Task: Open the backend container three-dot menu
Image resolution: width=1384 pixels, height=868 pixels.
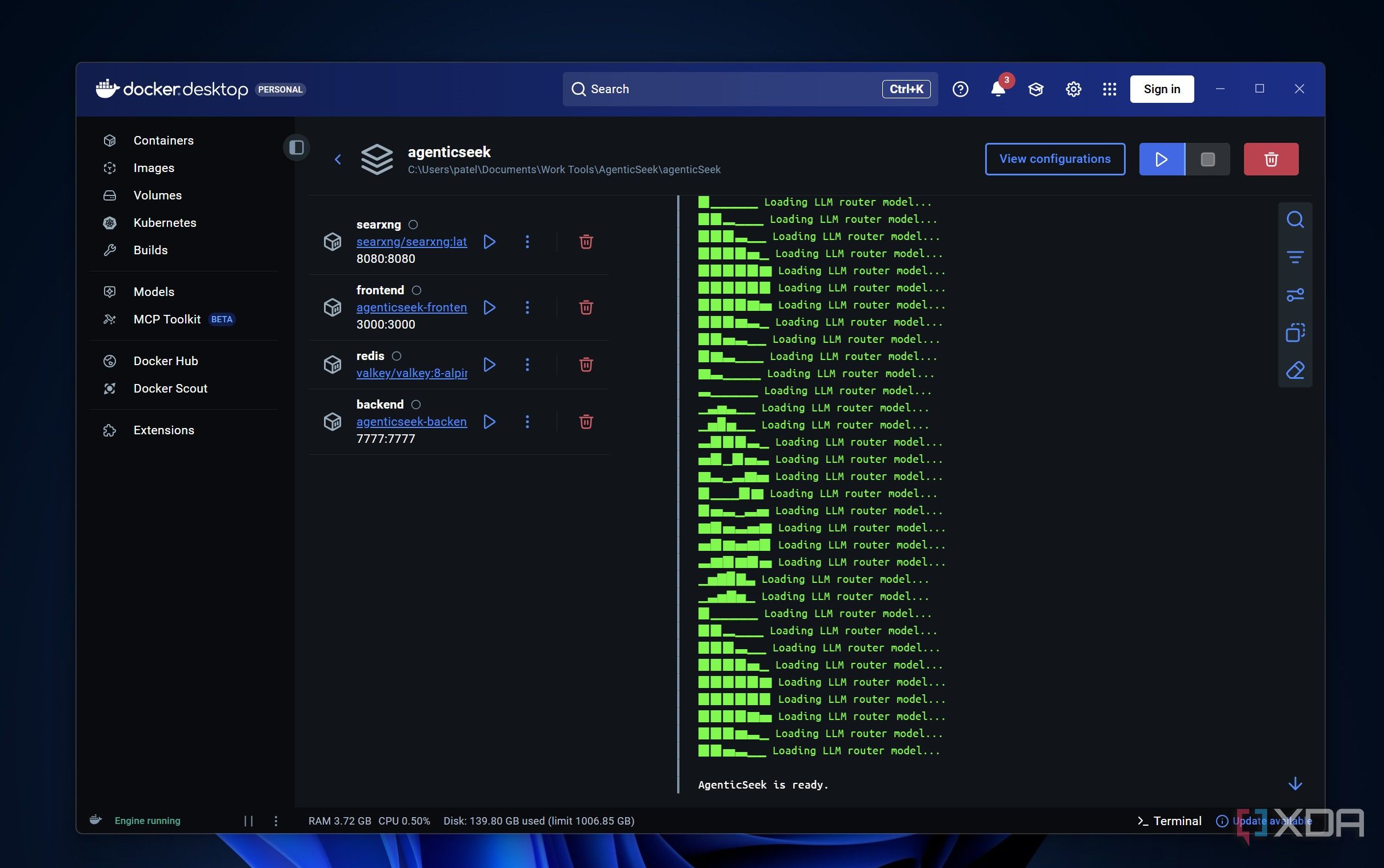Action: (527, 422)
